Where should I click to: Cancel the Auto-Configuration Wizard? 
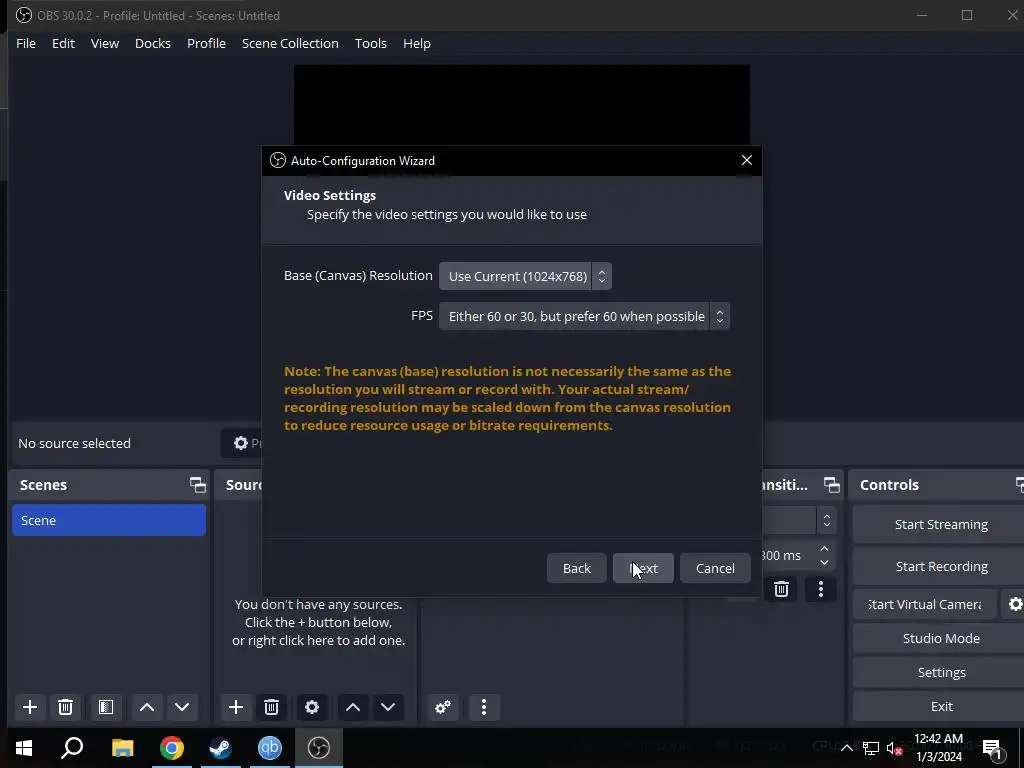pos(715,568)
